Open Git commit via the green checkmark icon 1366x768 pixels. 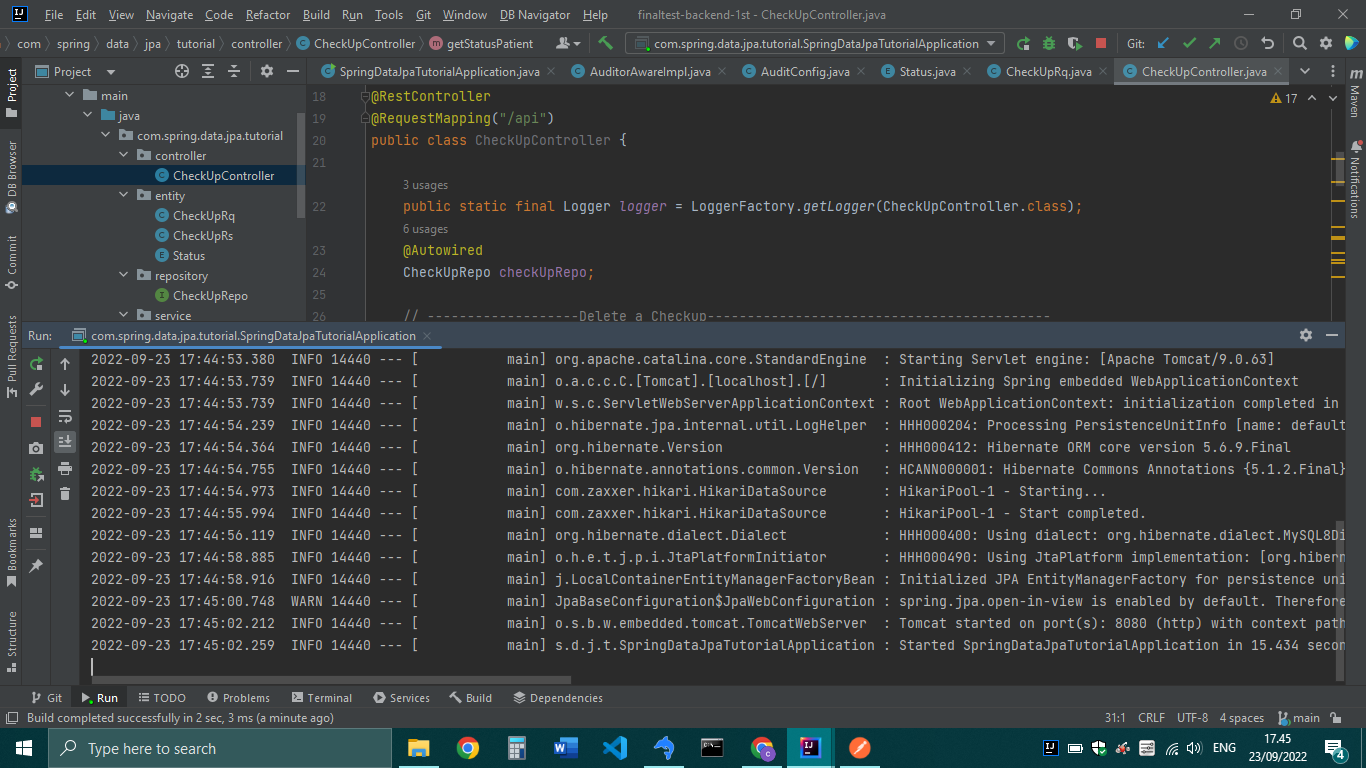click(x=1190, y=44)
